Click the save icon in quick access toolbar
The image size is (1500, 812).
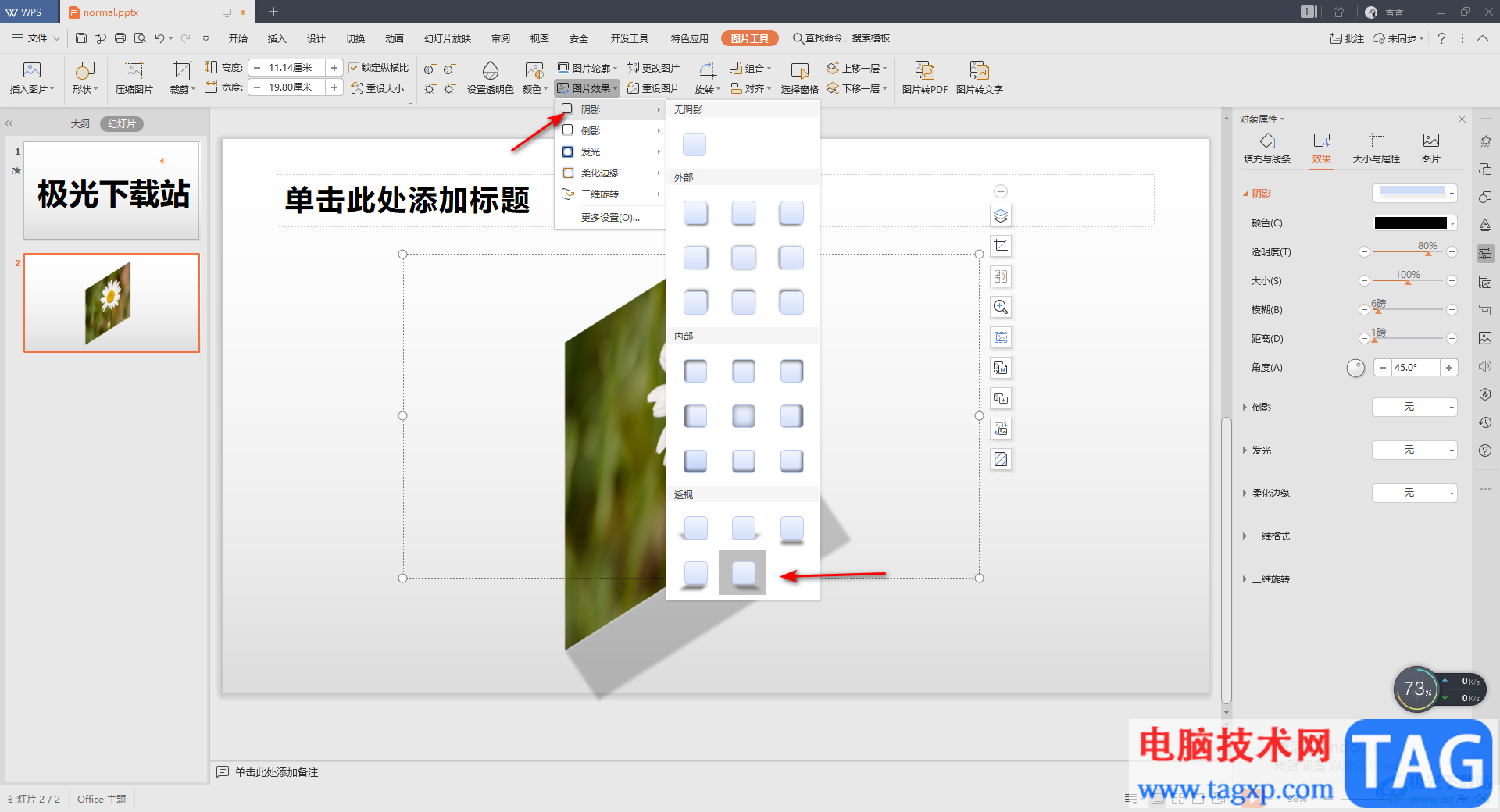pos(81,38)
